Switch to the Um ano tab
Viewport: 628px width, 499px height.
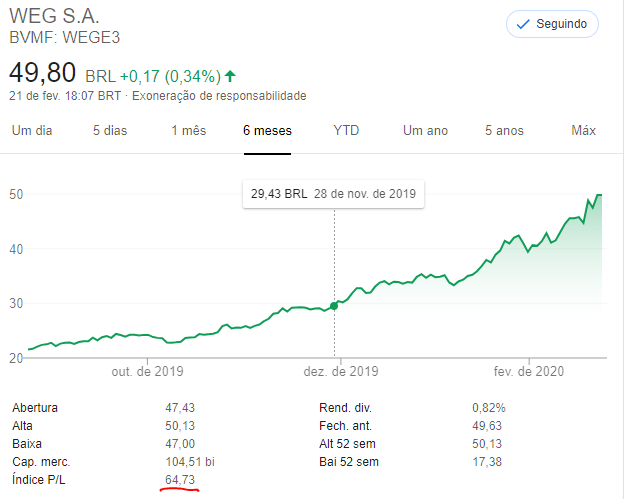click(425, 131)
